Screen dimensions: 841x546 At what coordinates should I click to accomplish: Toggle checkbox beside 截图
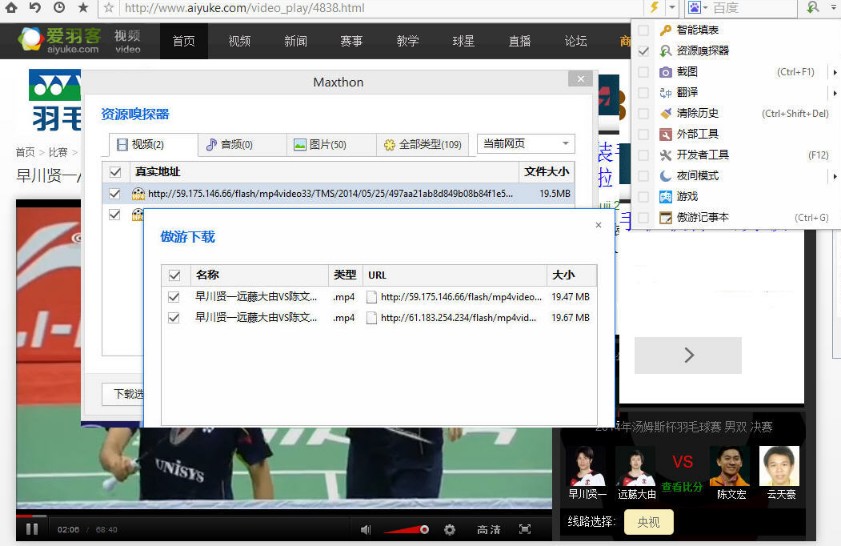644,72
